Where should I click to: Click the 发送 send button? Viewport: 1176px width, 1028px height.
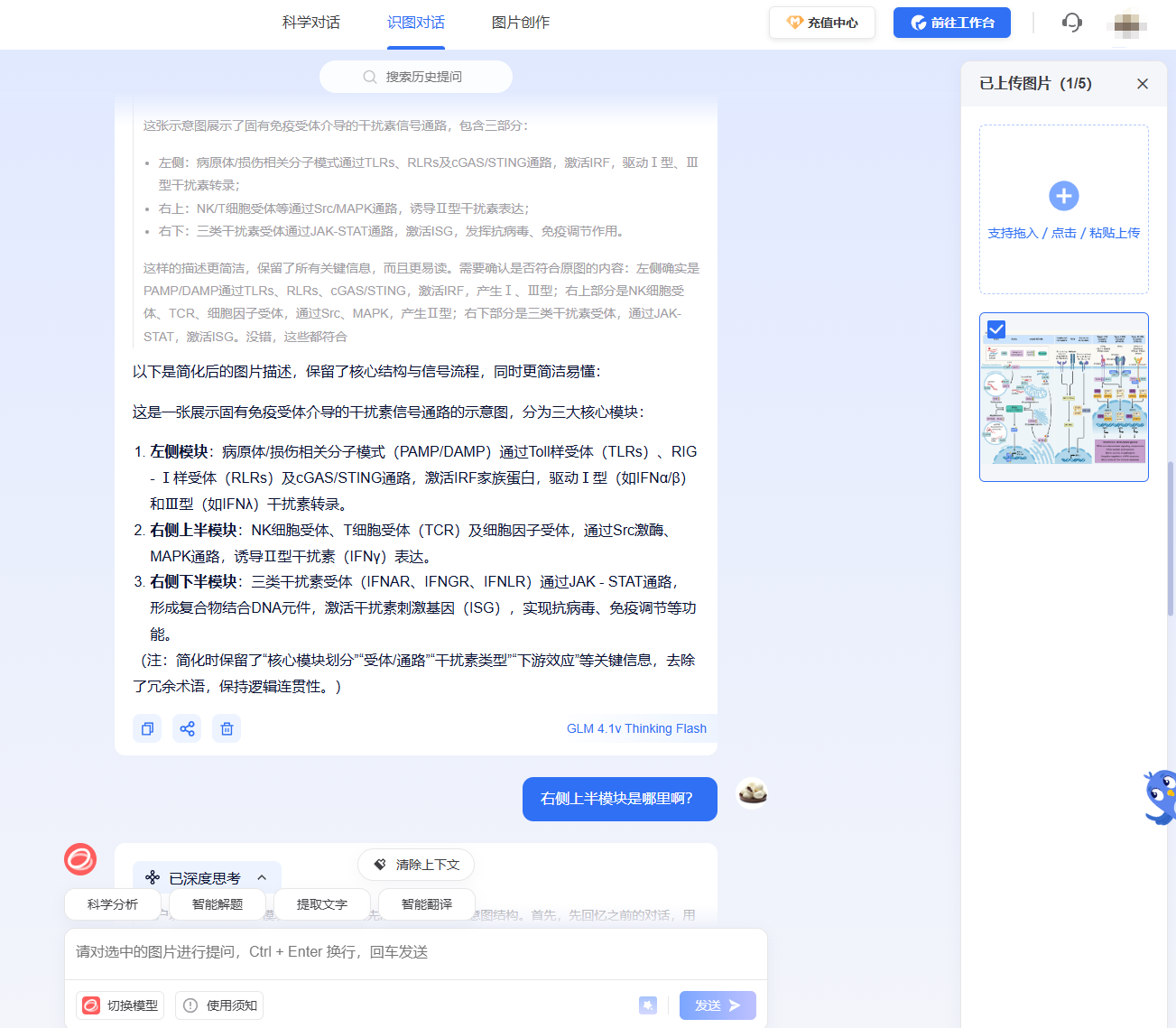tap(718, 1005)
